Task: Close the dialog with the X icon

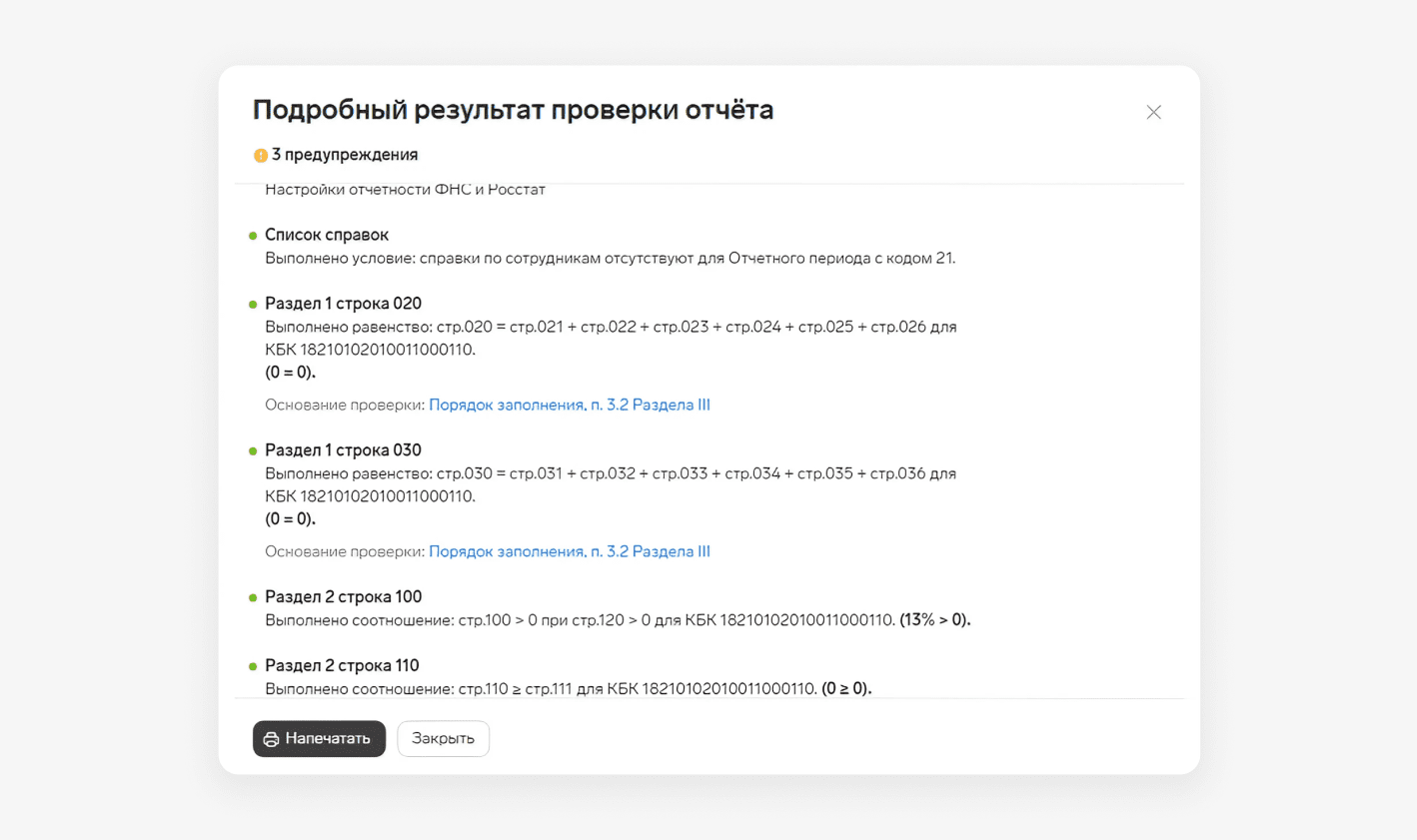Action: (1153, 112)
